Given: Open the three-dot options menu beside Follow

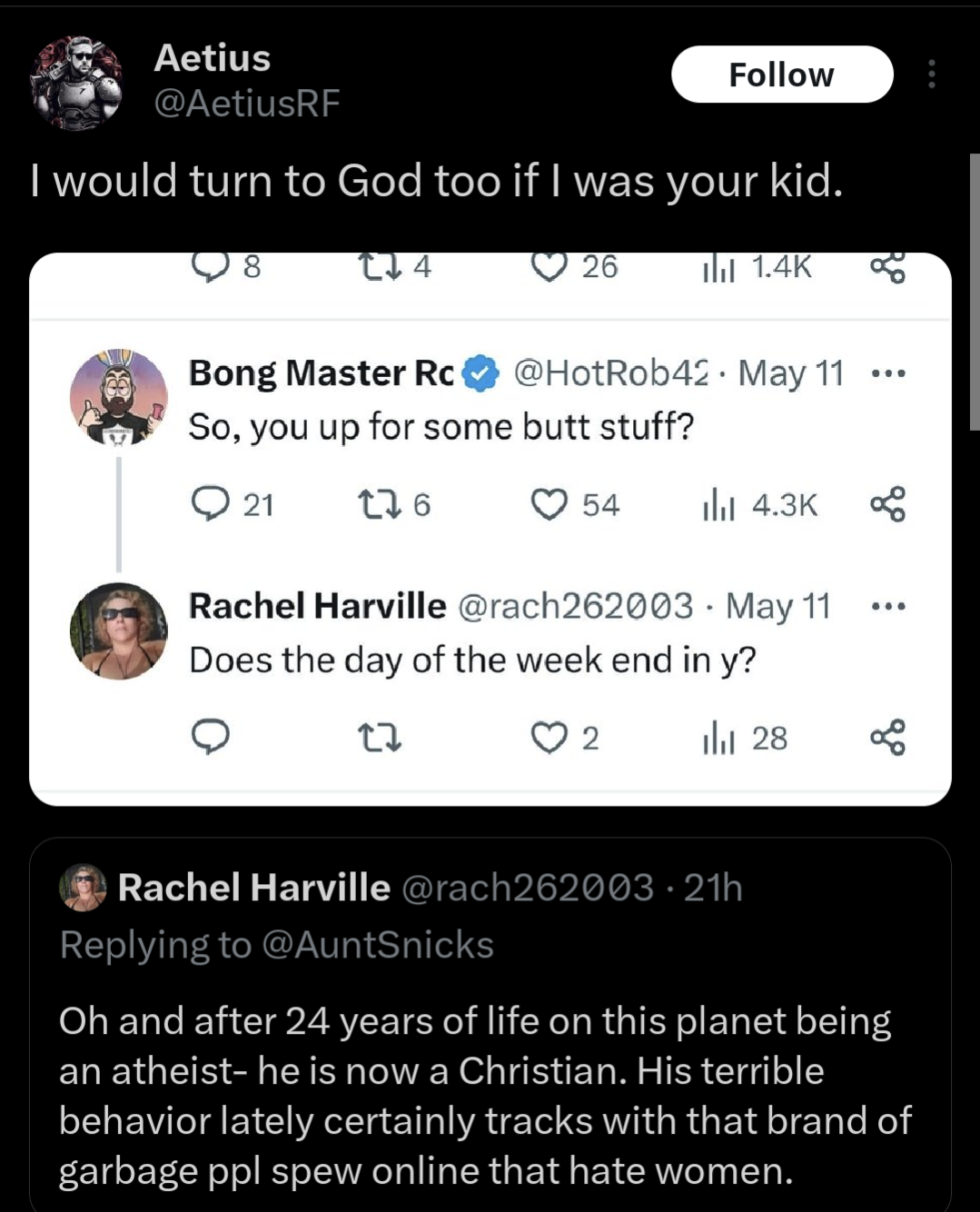Looking at the screenshot, I should click(x=931, y=75).
